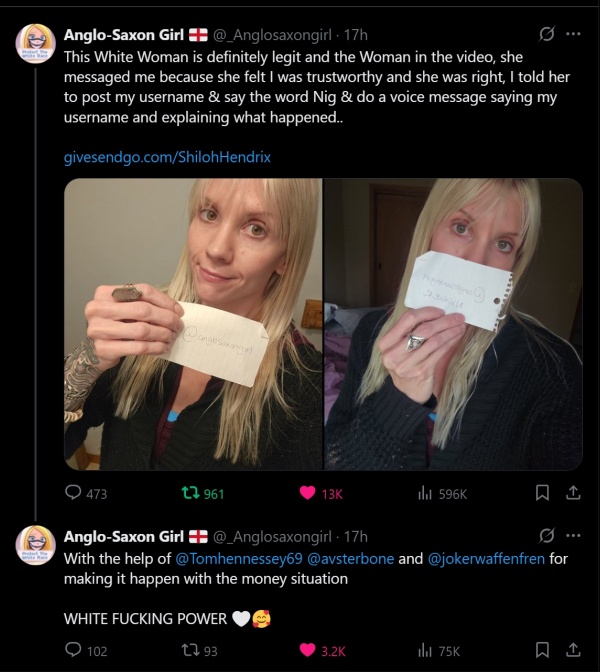Image resolution: width=600 pixels, height=672 pixels.
Task: Open the givesendgo.com link
Action: click(x=167, y=157)
